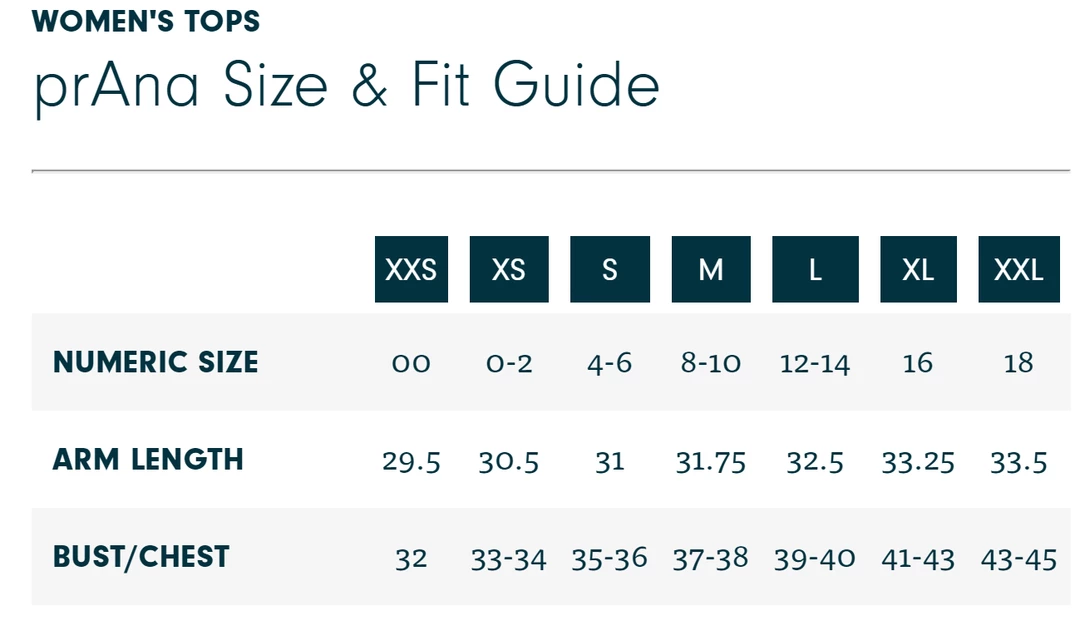Click the NUMERIC SIZE row label
This screenshot has width=1080, height=640.
[x=156, y=362]
